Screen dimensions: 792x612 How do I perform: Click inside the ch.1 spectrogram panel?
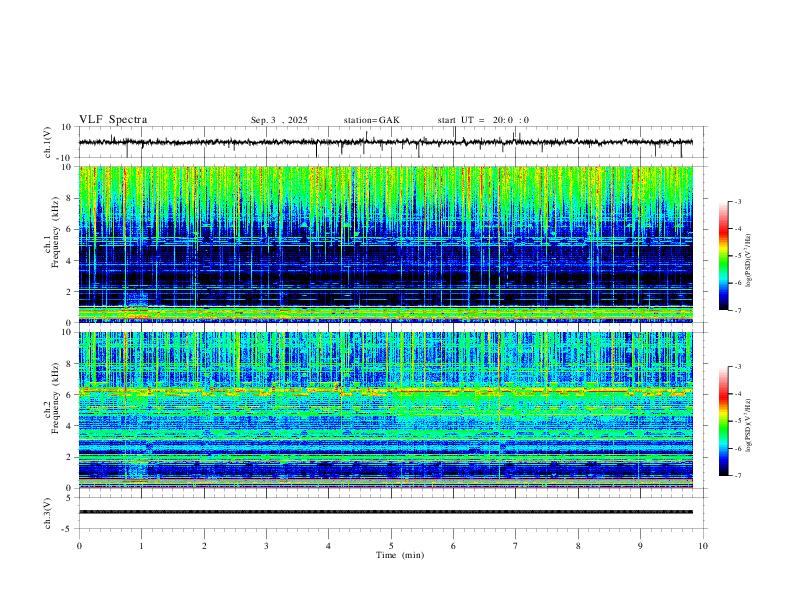385,244
